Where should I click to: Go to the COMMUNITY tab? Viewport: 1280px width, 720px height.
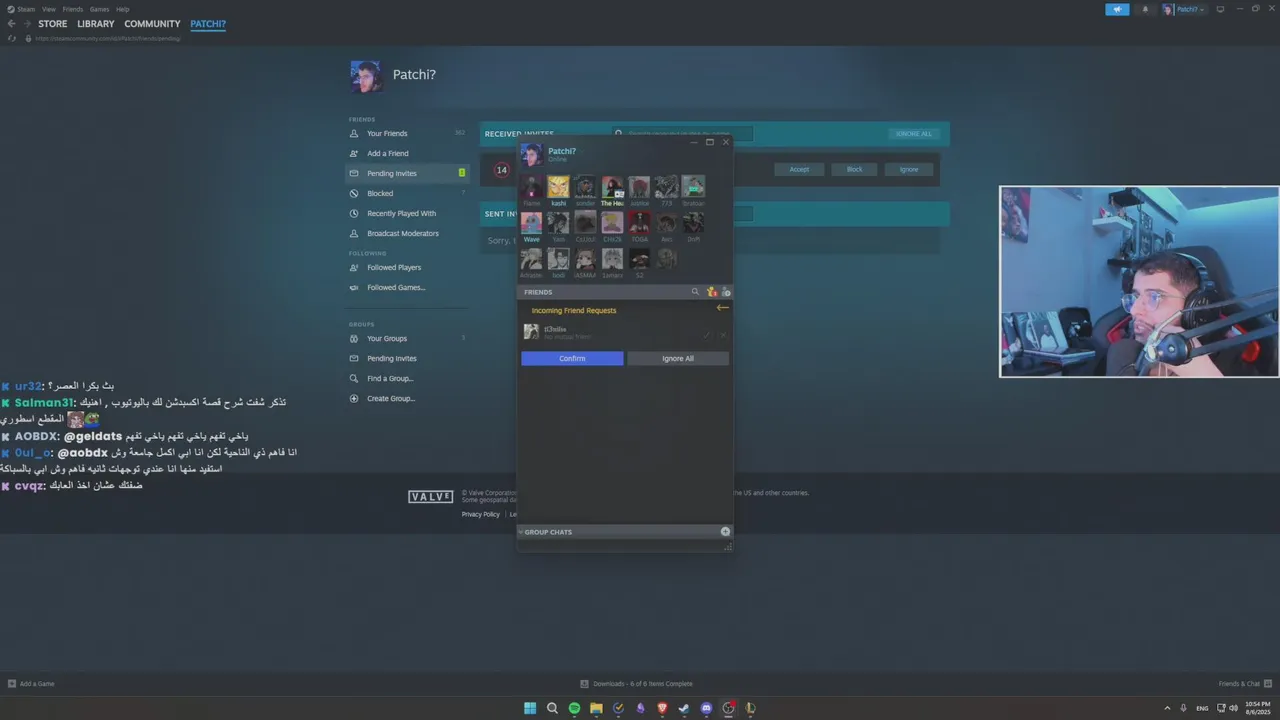[x=152, y=24]
